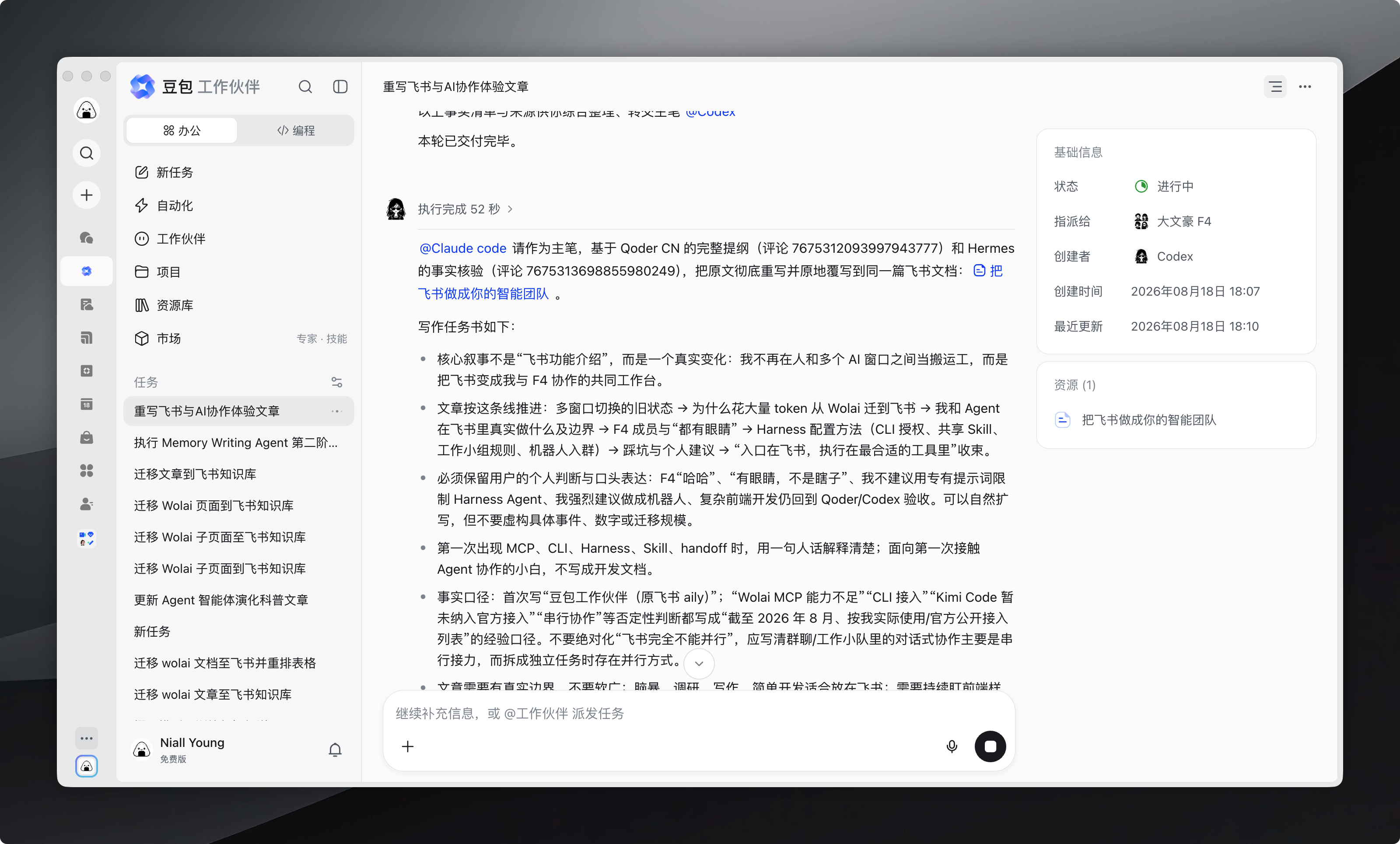Open task 迁移 Wolai 页面到飞书知识库
The width and height of the screenshot is (1400, 844).
pyautogui.click(x=238, y=506)
